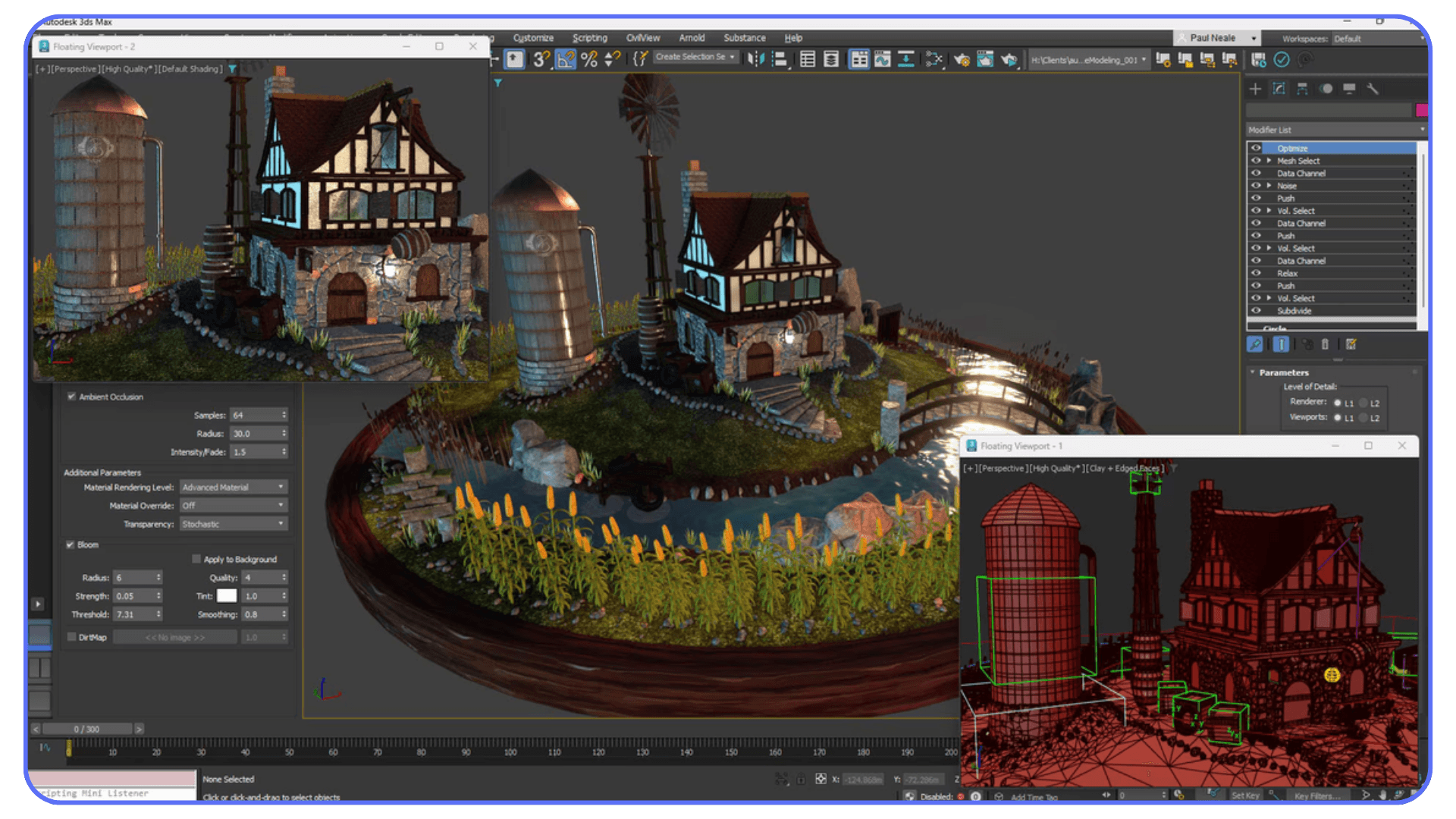1456x819 pixels.
Task: Open the Workspaces Default dropdown
Action: tap(1379, 39)
